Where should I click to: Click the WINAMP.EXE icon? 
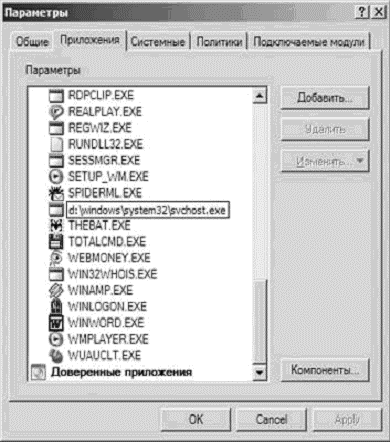click(56, 291)
